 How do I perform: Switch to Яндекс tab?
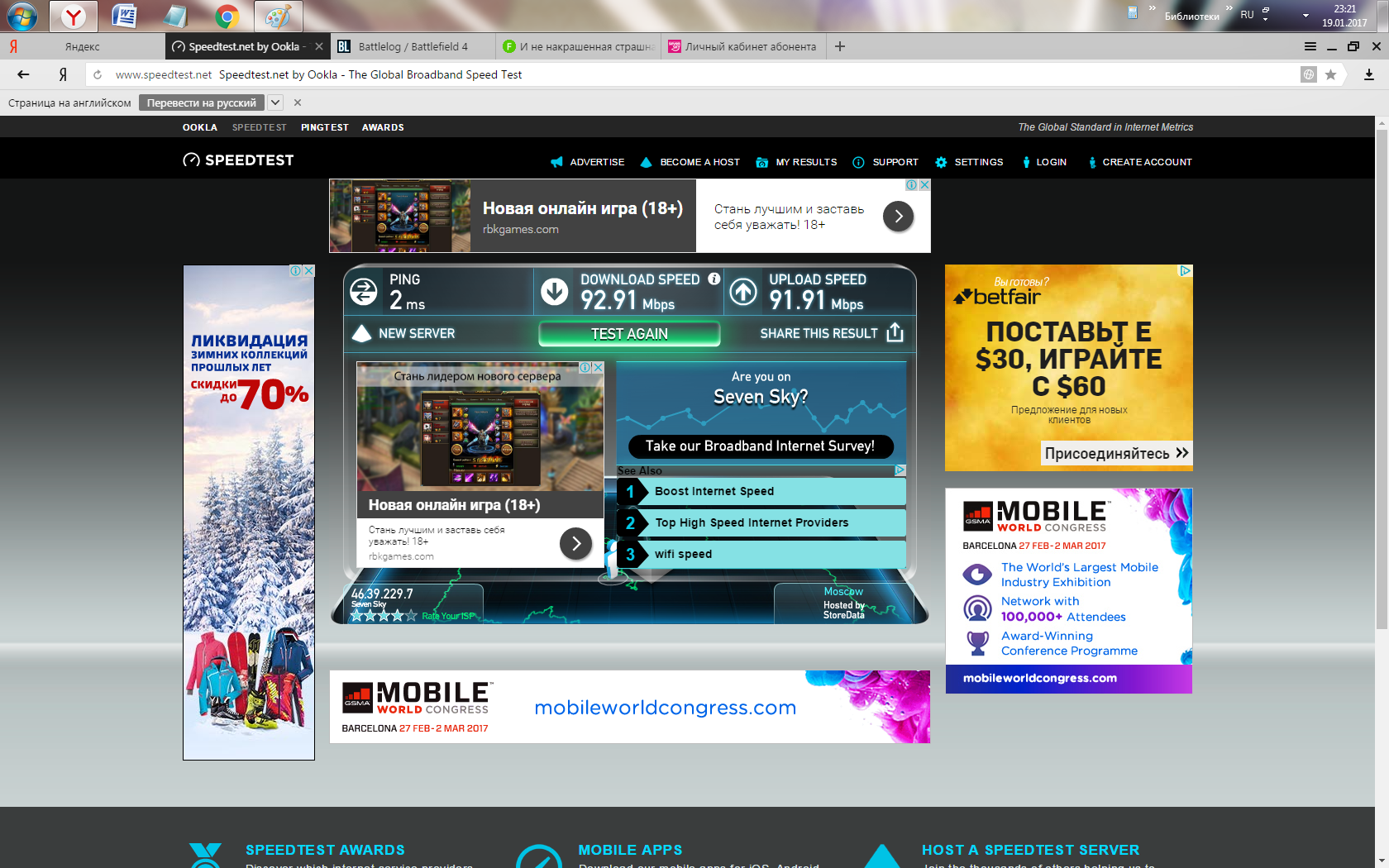(x=83, y=46)
